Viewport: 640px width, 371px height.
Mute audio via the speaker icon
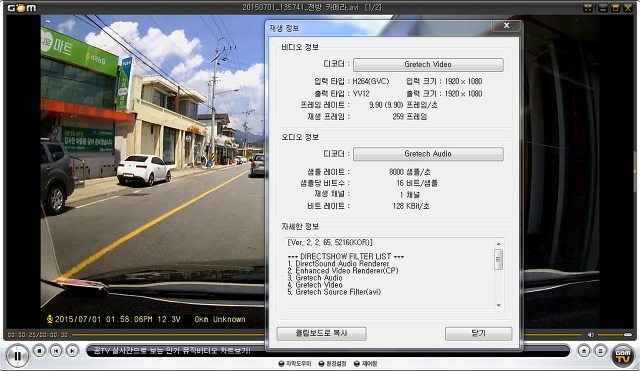[591, 335]
